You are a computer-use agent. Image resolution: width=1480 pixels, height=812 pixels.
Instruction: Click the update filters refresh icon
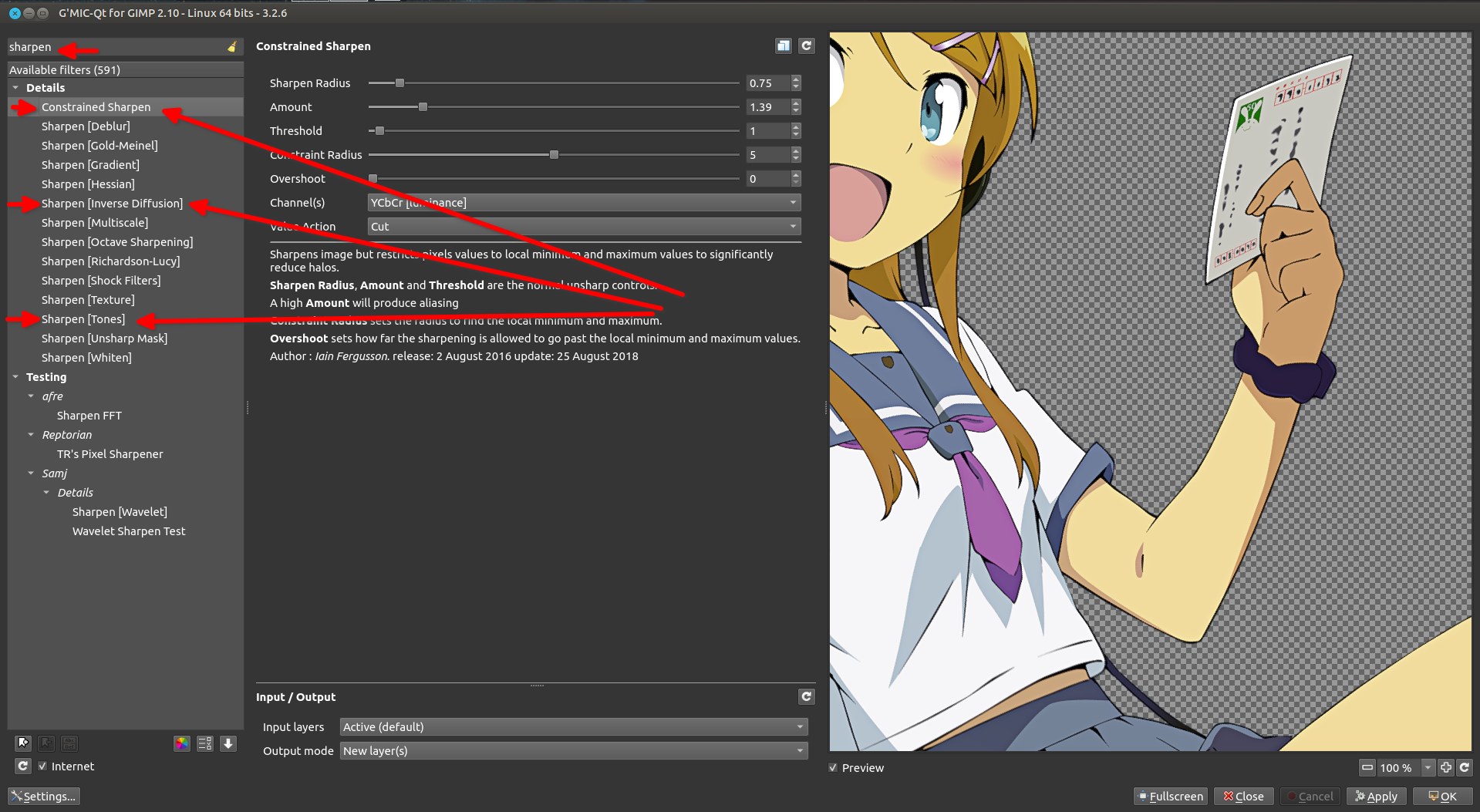point(23,767)
